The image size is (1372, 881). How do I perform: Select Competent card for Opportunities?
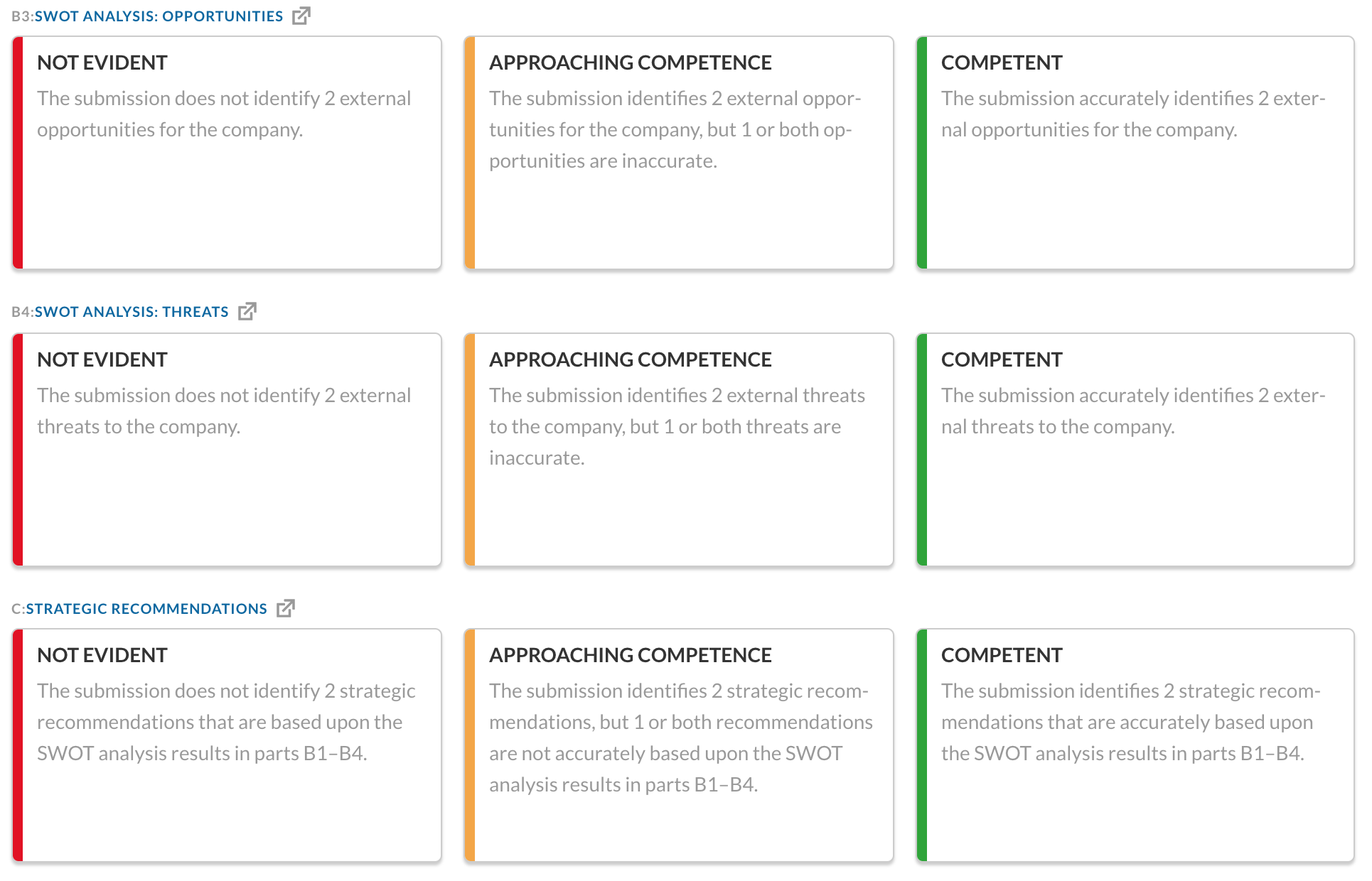click(x=1135, y=153)
